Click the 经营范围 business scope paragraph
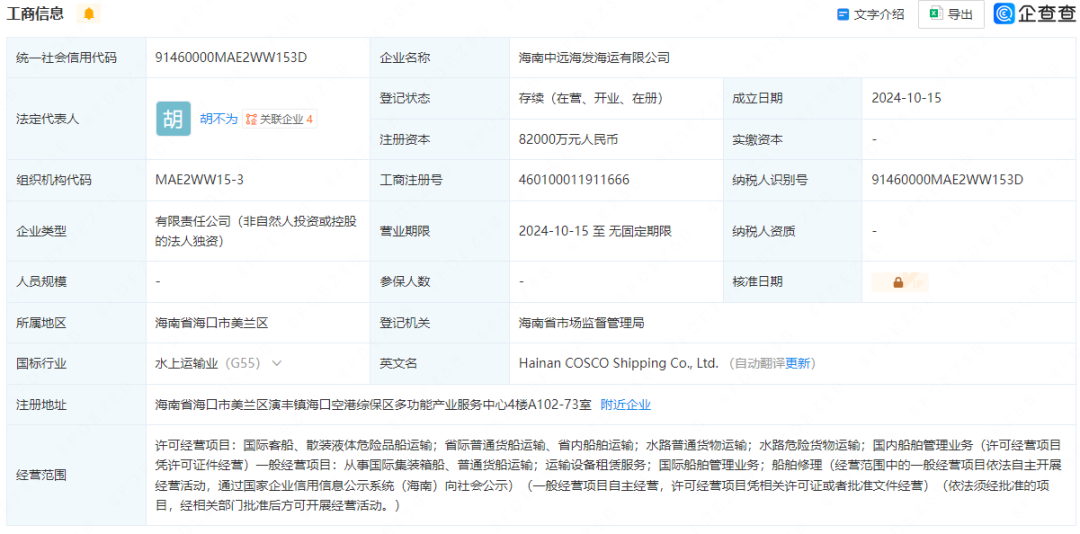 608,475
